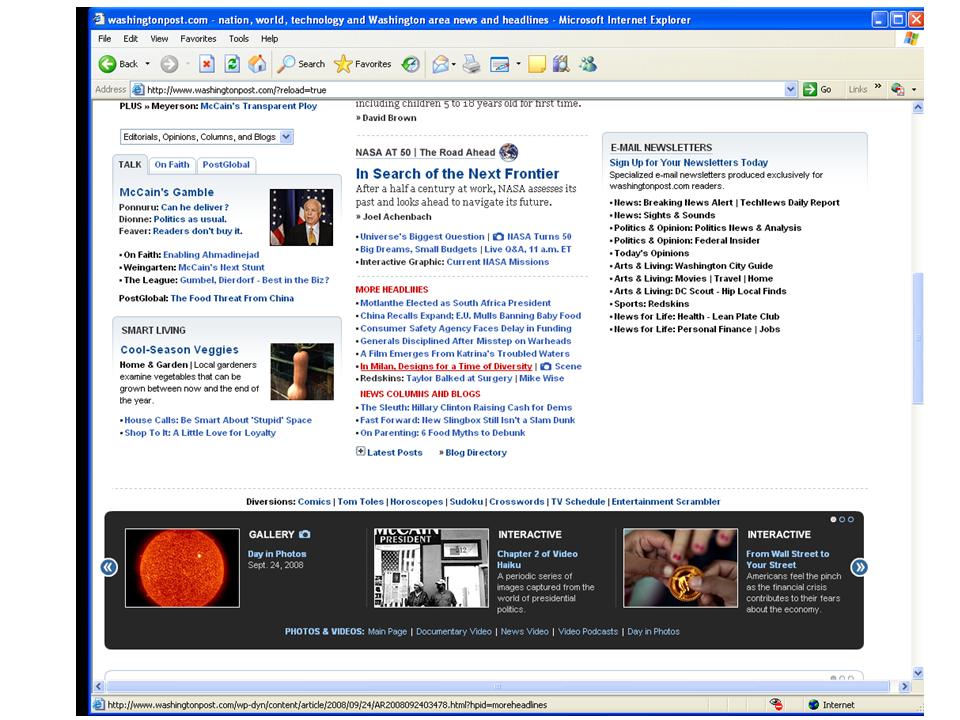The width and height of the screenshot is (960, 720).
Task: Open Favorites star in the toolbar
Action: tap(363, 64)
